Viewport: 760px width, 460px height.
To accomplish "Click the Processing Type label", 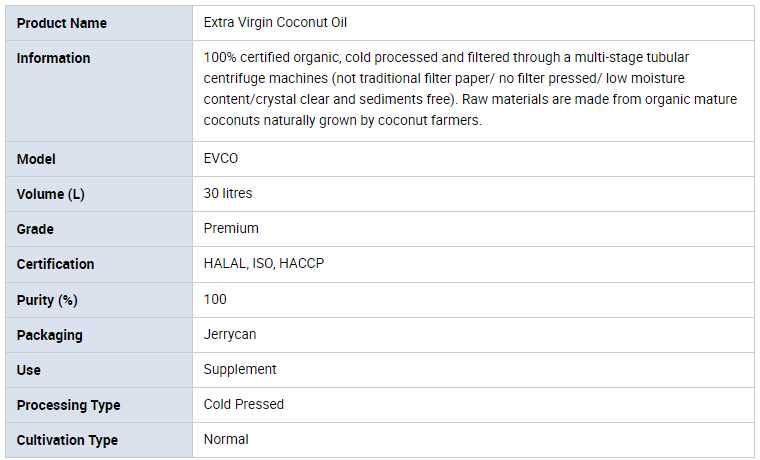I will click(69, 405).
